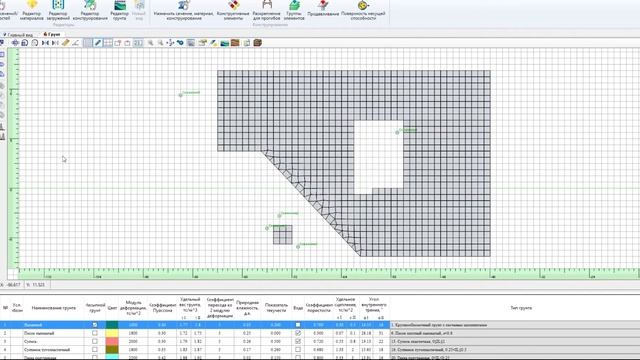The width and height of the screenshot is (640, 360).
Task: Click modulus value 1800 for Песок пылеватый
Action: click(x=133, y=333)
